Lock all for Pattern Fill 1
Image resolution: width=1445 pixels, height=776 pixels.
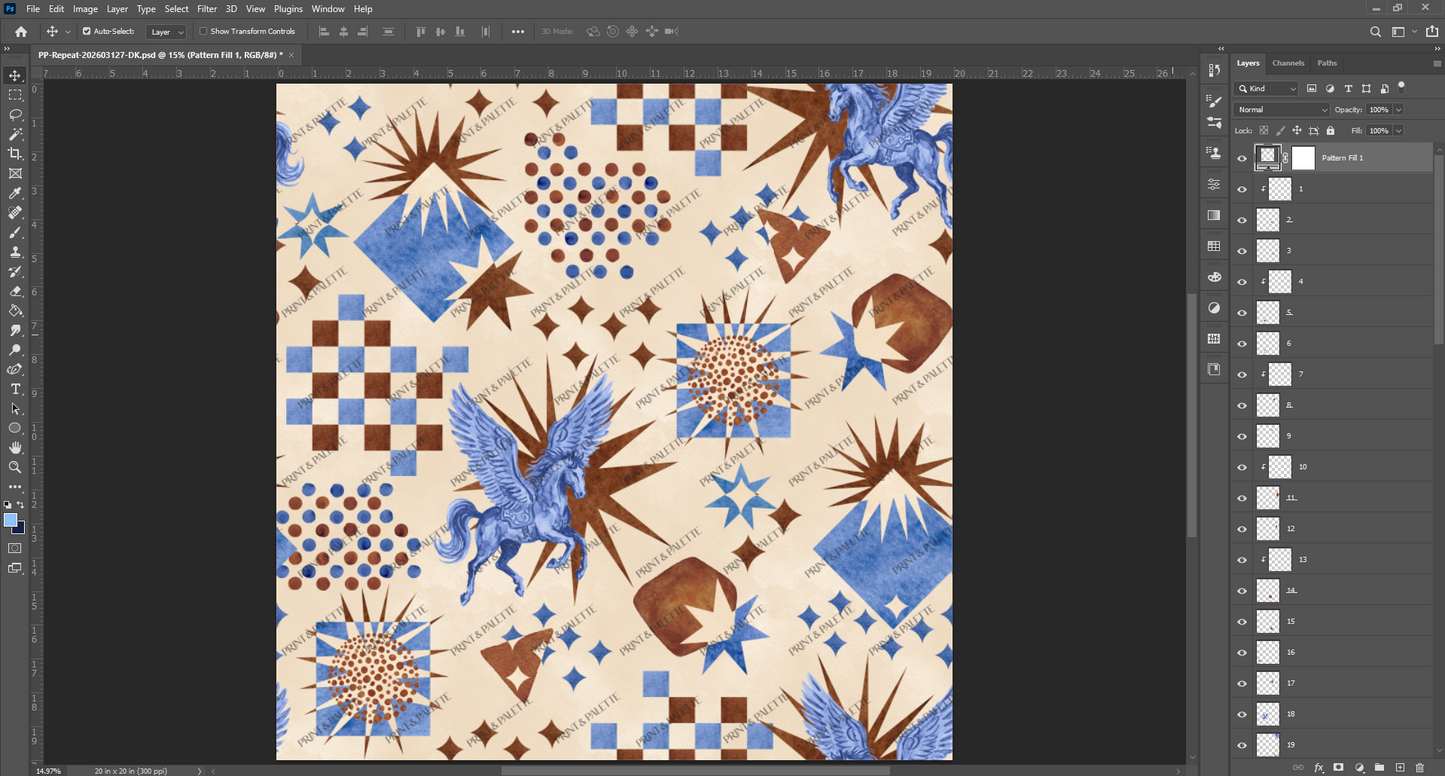[x=1330, y=130]
